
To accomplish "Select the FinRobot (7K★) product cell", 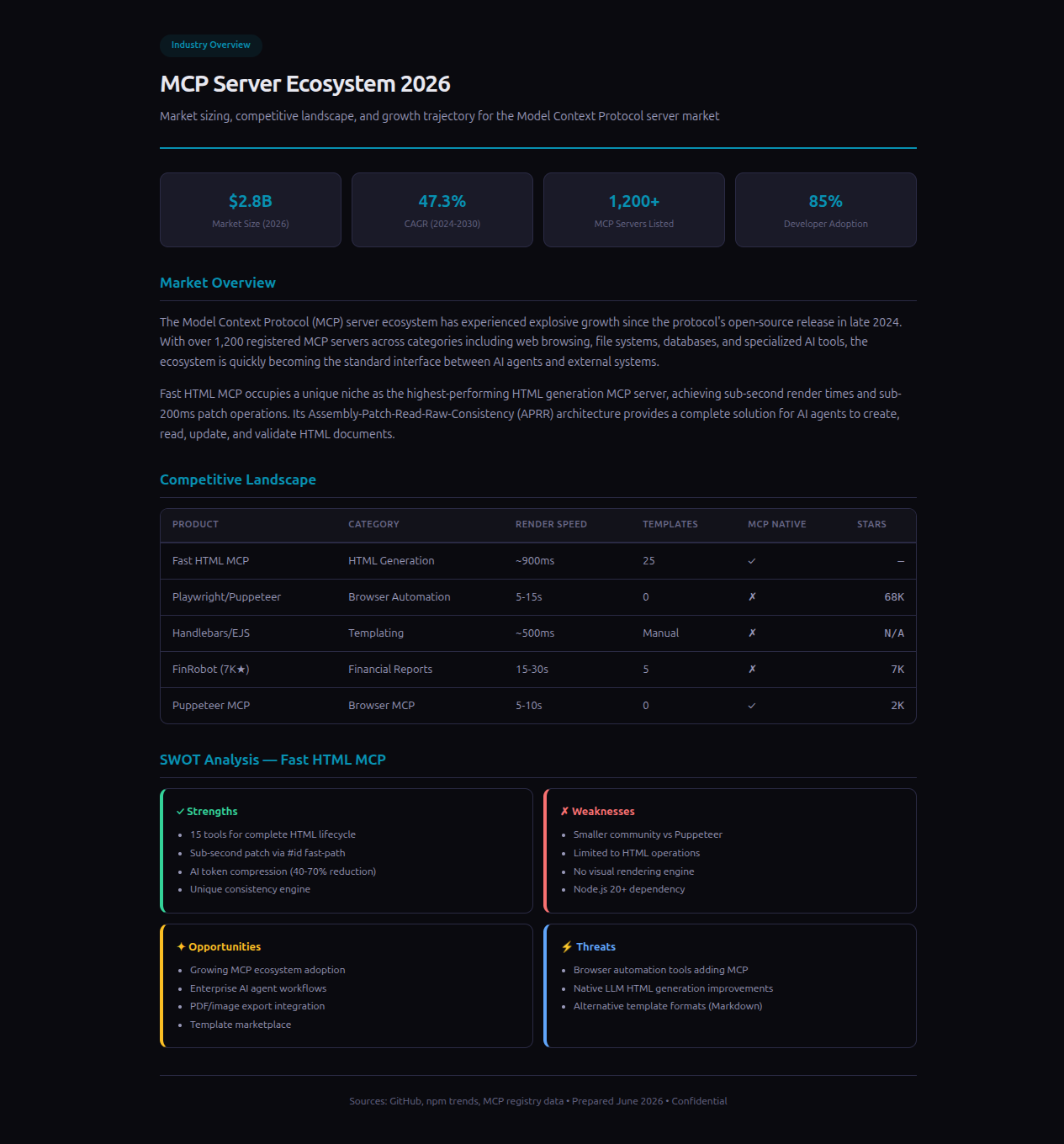I will click(211, 670).
